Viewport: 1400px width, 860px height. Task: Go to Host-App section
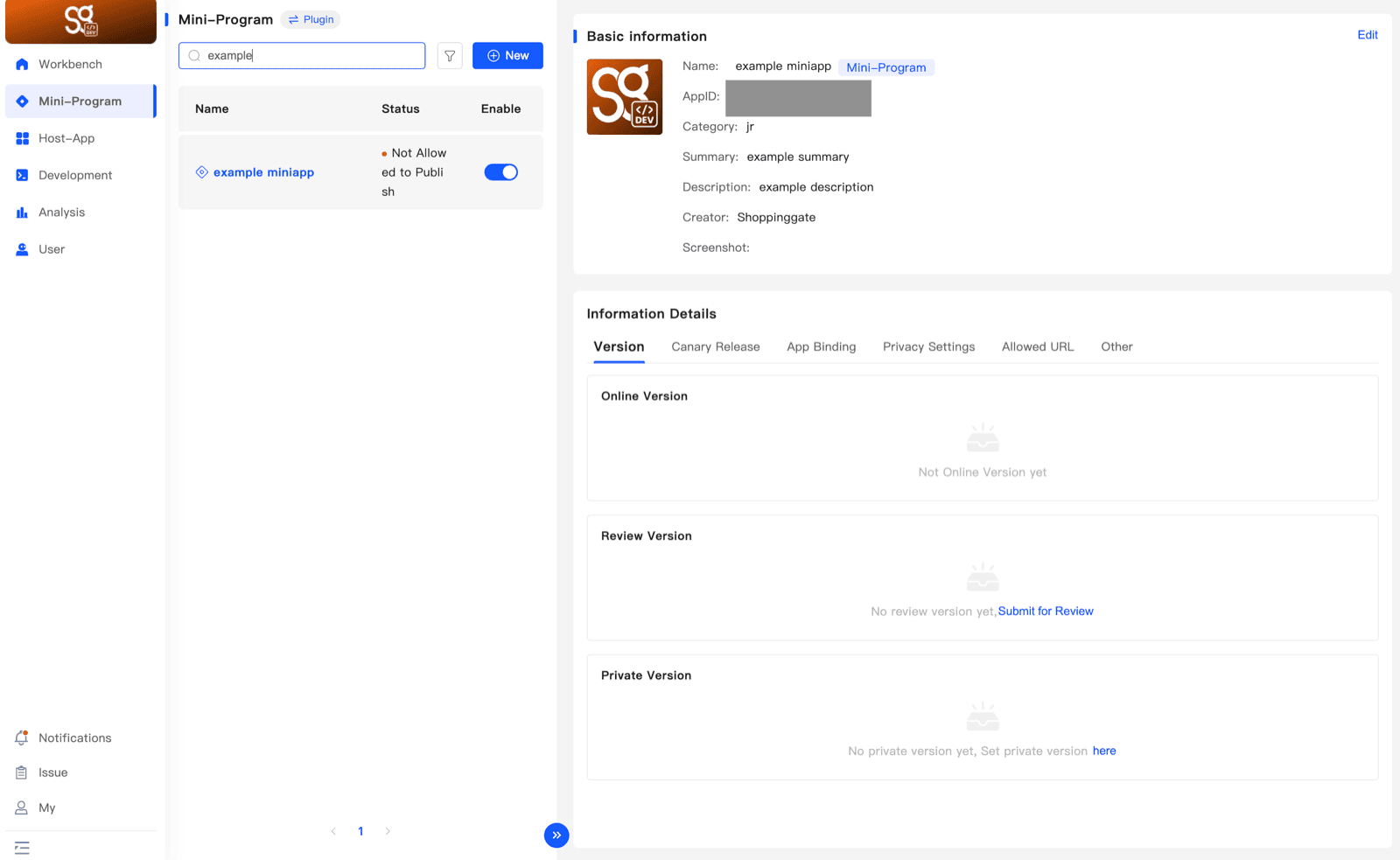tap(66, 138)
